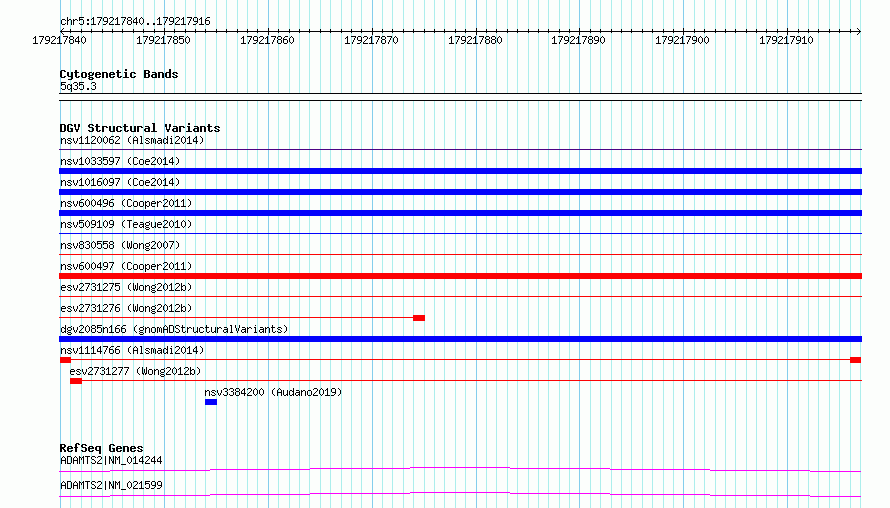Click ruler coordinate 179217860

pos(267,40)
